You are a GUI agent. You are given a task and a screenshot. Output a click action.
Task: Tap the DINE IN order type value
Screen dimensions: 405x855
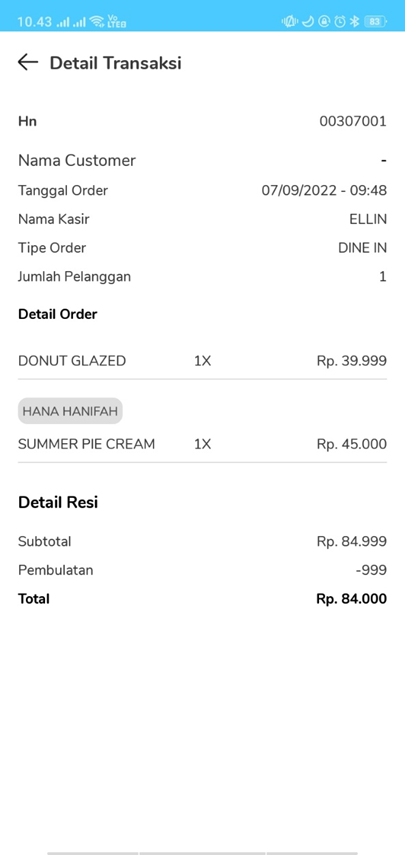(362, 249)
